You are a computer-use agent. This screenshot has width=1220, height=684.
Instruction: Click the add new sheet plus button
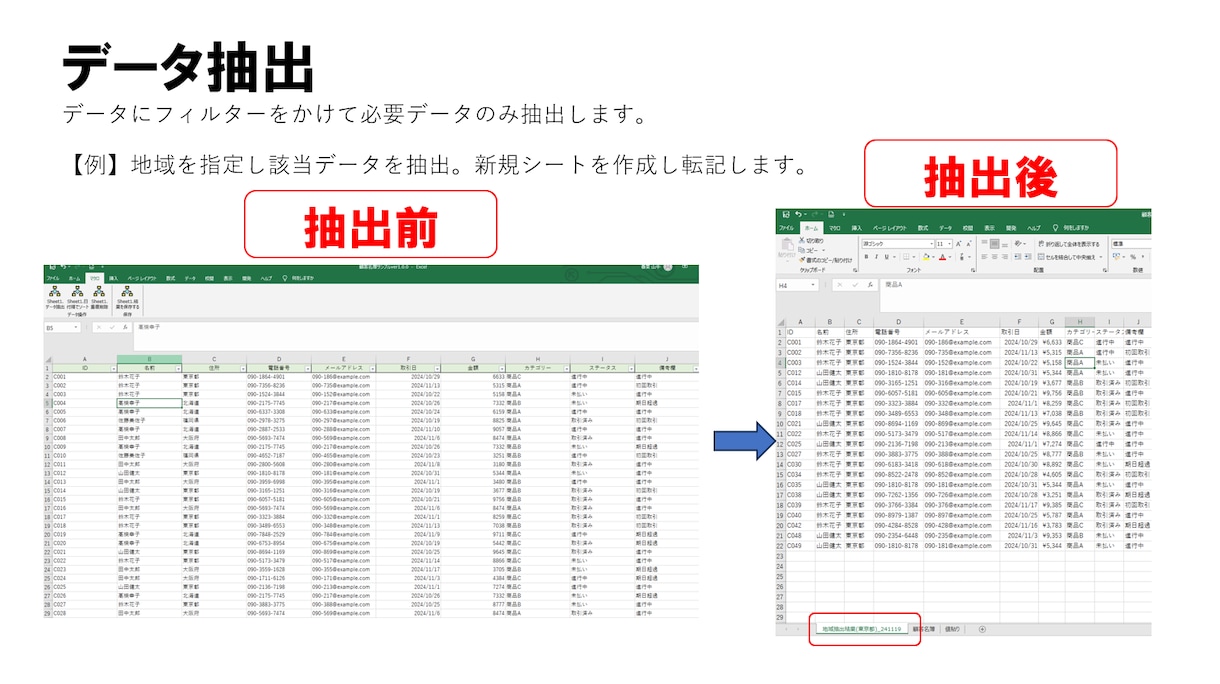pos(982,629)
